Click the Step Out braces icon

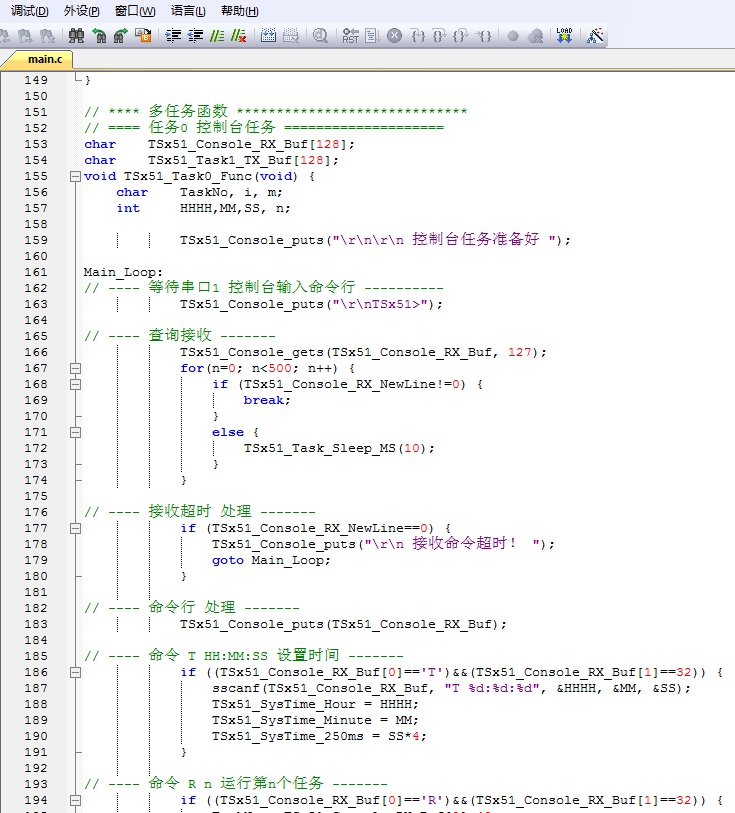click(x=460, y=36)
